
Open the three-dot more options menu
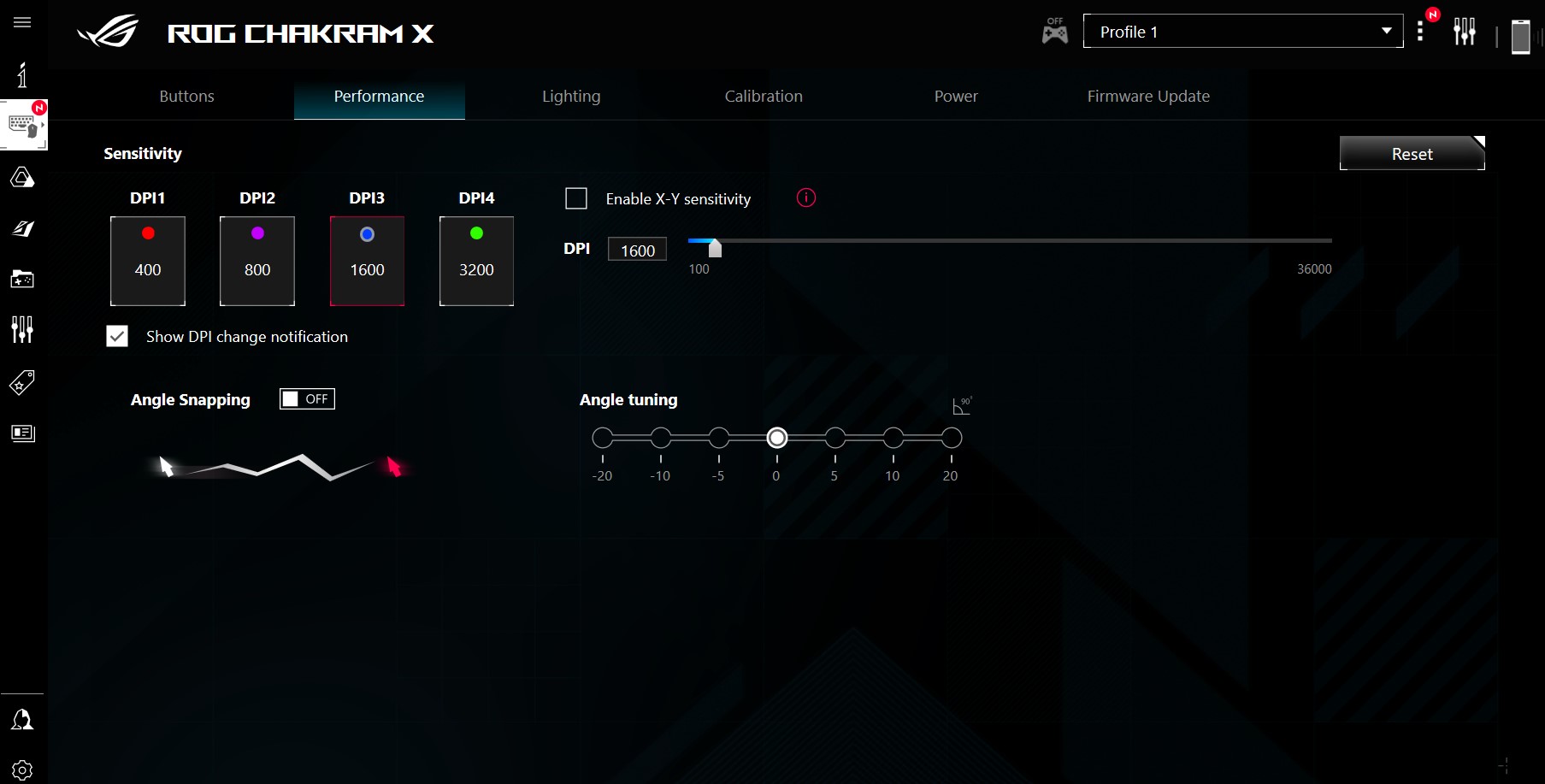(1420, 32)
